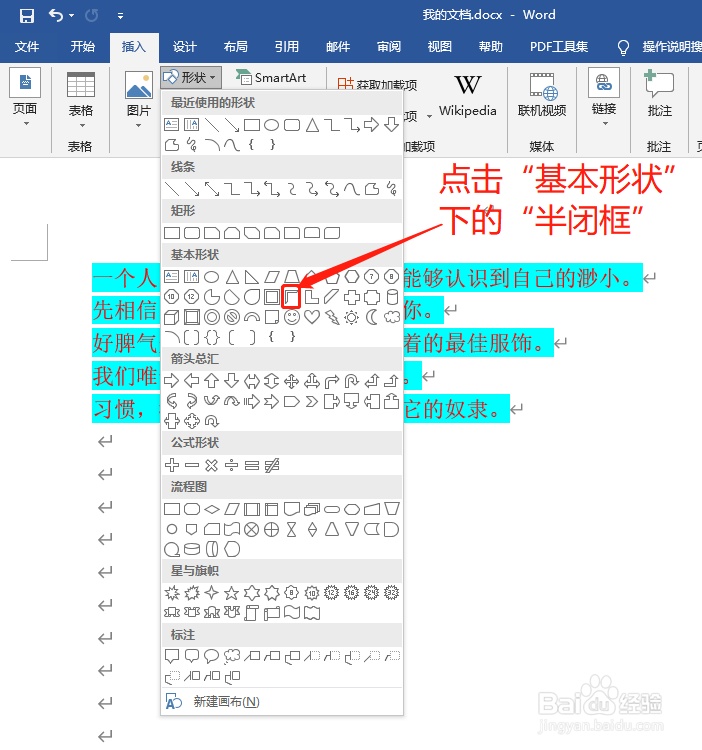Select the donut shape in 基本形状
This screenshot has width=702, height=750.
click(x=212, y=317)
